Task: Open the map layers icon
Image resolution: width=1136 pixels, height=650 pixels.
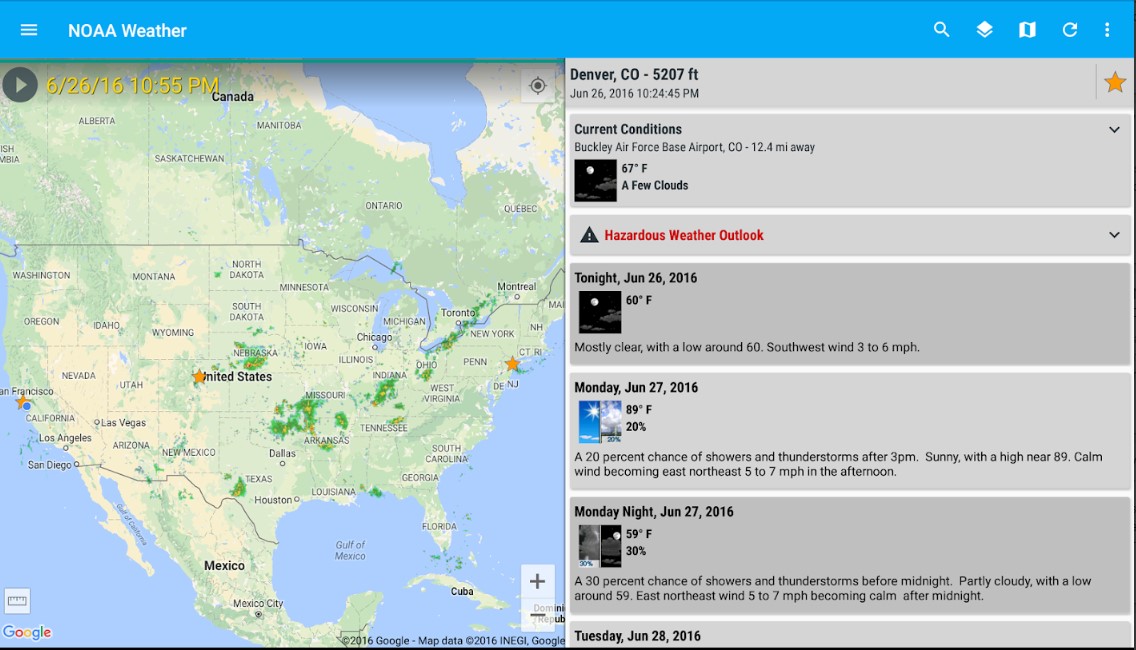Action: [x=984, y=30]
